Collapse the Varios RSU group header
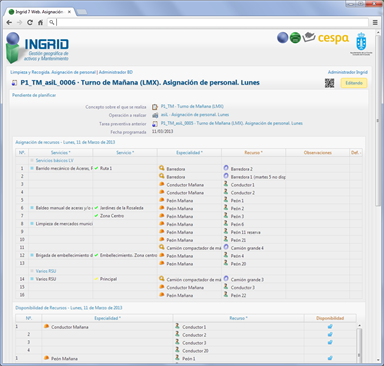 (x=32, y=271)
